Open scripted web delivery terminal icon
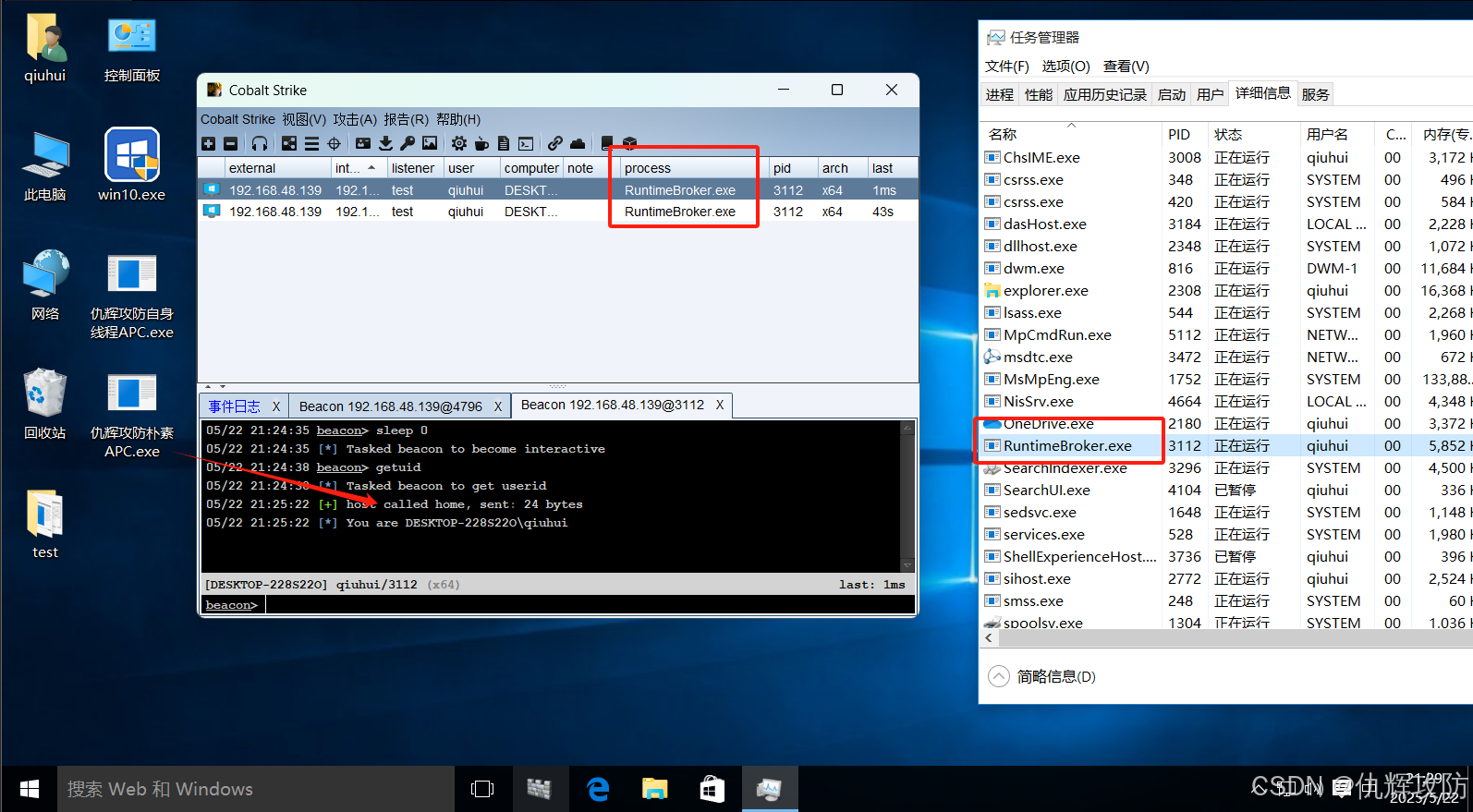This screenshot has width=1473, height=812. (526, 143)
